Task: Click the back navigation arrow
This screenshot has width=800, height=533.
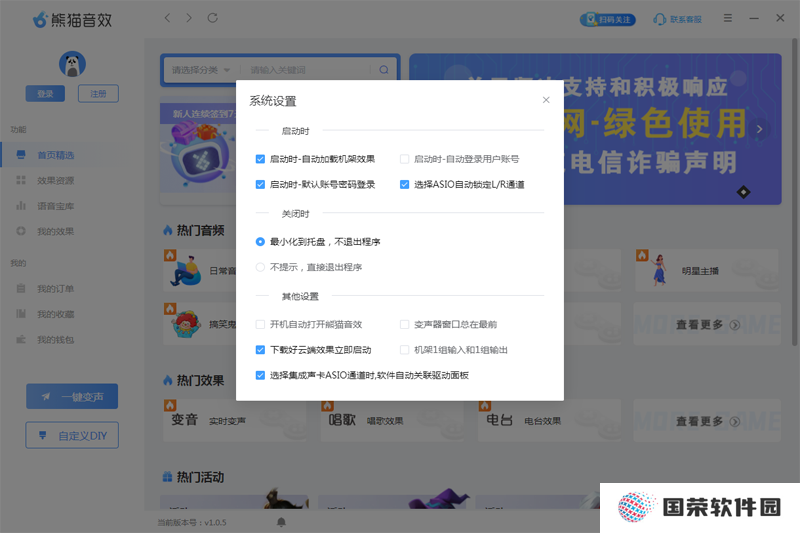Action: tap(167, 18)
